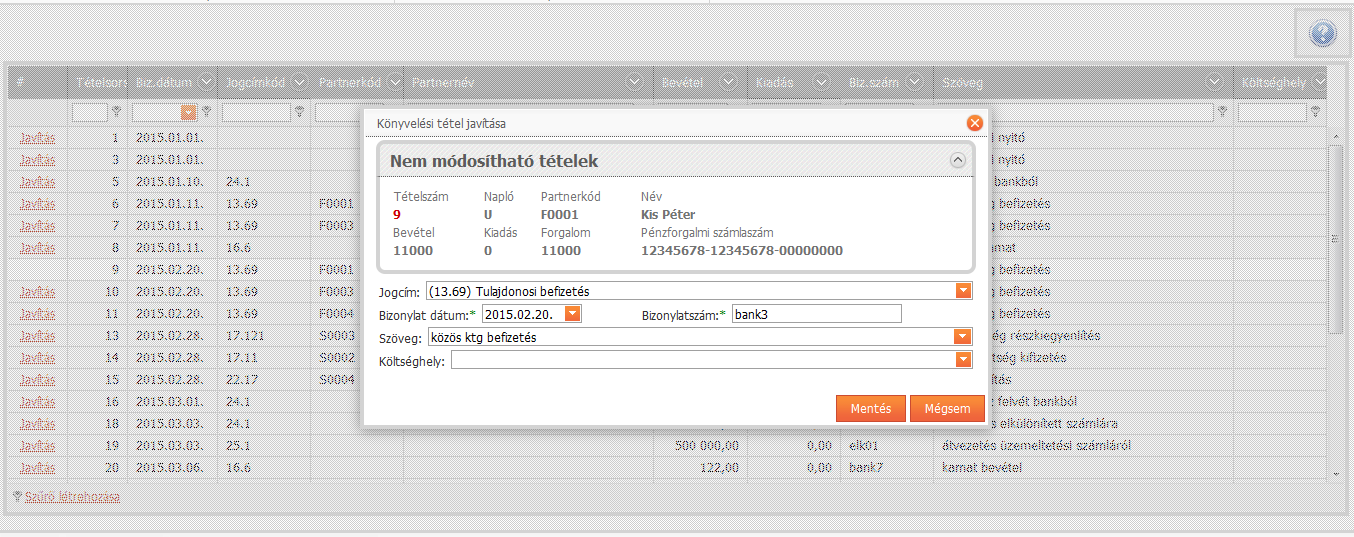Click Javítás link for row 20
1354x537 pixels.
coord(38,467)
